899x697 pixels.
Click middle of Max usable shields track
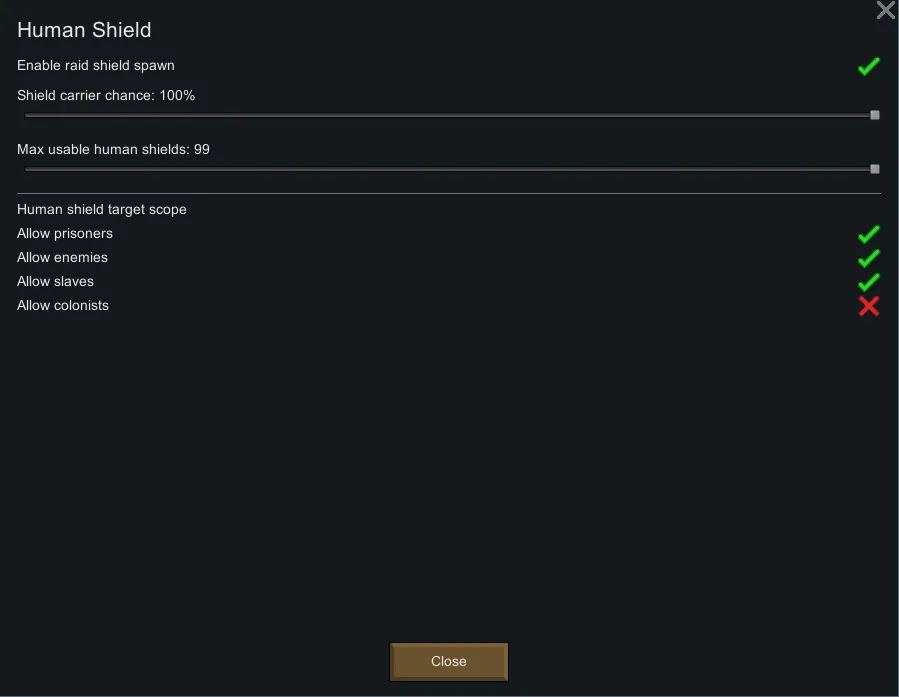coord(449,169)
